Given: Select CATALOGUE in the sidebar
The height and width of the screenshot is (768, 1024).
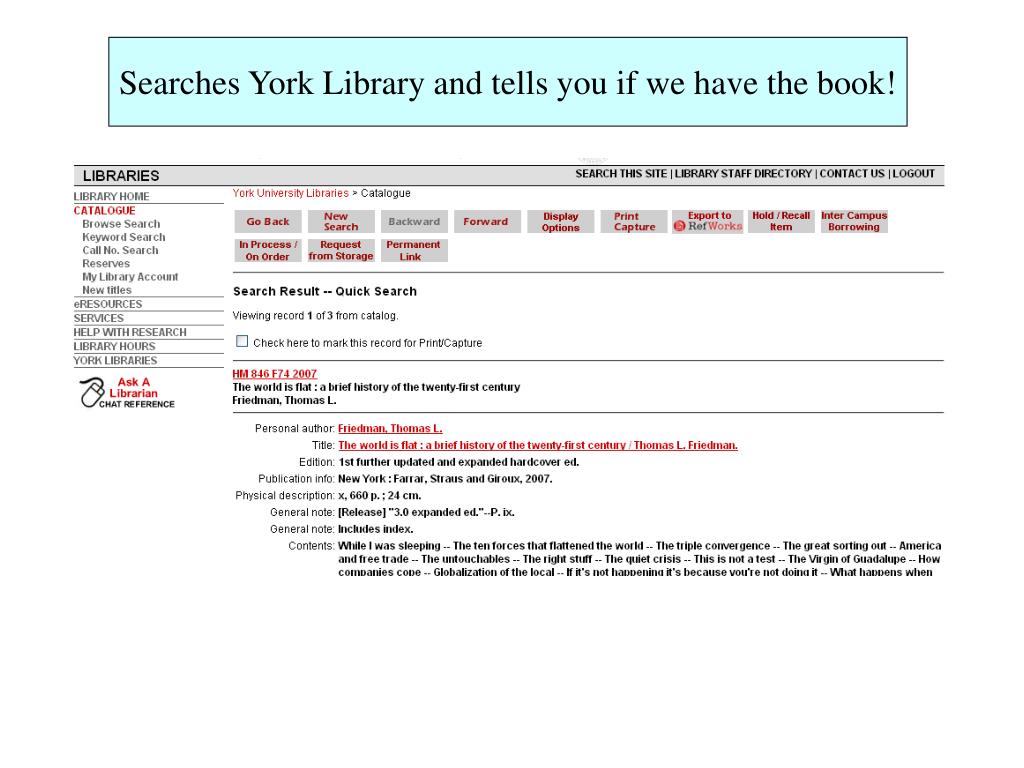Looking at the screenshot, I should click(104, 211).
